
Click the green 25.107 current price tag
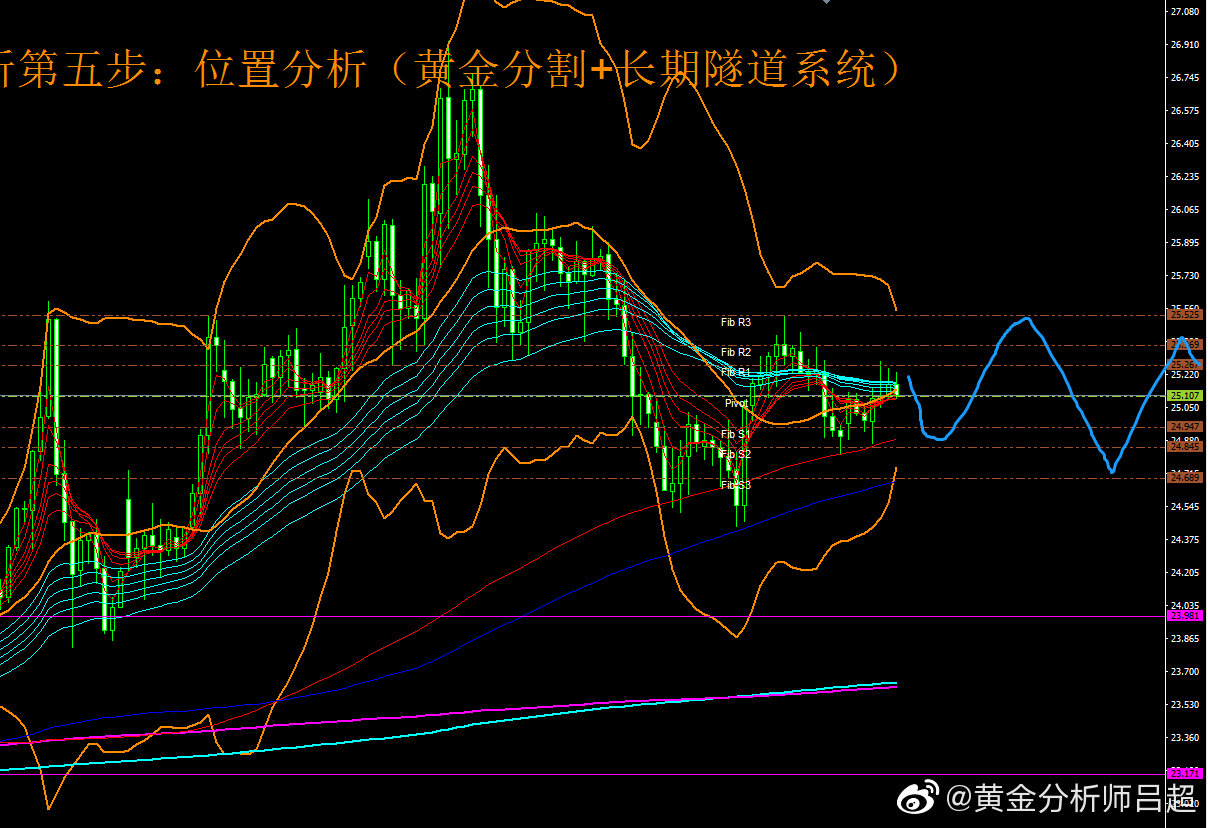click(x=1185, y=396)
